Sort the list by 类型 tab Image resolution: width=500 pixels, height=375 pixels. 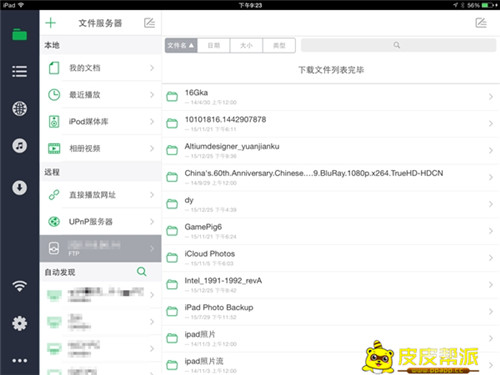(x=279, y=45)
